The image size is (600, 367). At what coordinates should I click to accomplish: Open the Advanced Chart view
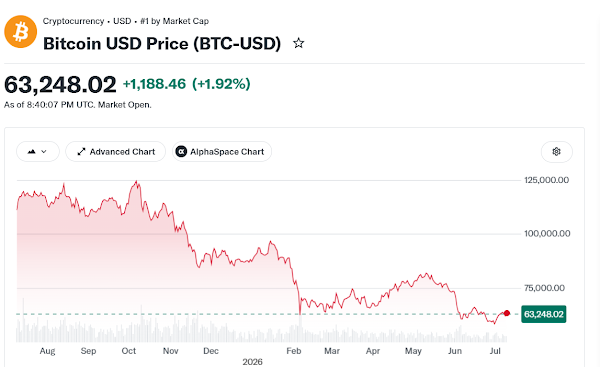click(x=116, y=152)
